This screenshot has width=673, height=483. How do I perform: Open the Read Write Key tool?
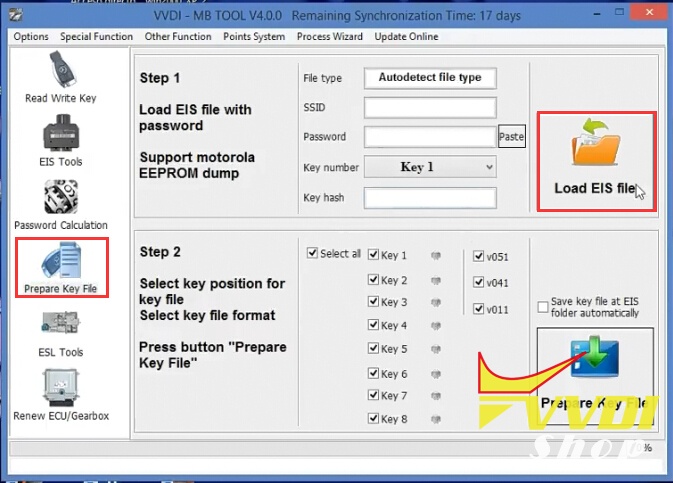tap(61, 77)
